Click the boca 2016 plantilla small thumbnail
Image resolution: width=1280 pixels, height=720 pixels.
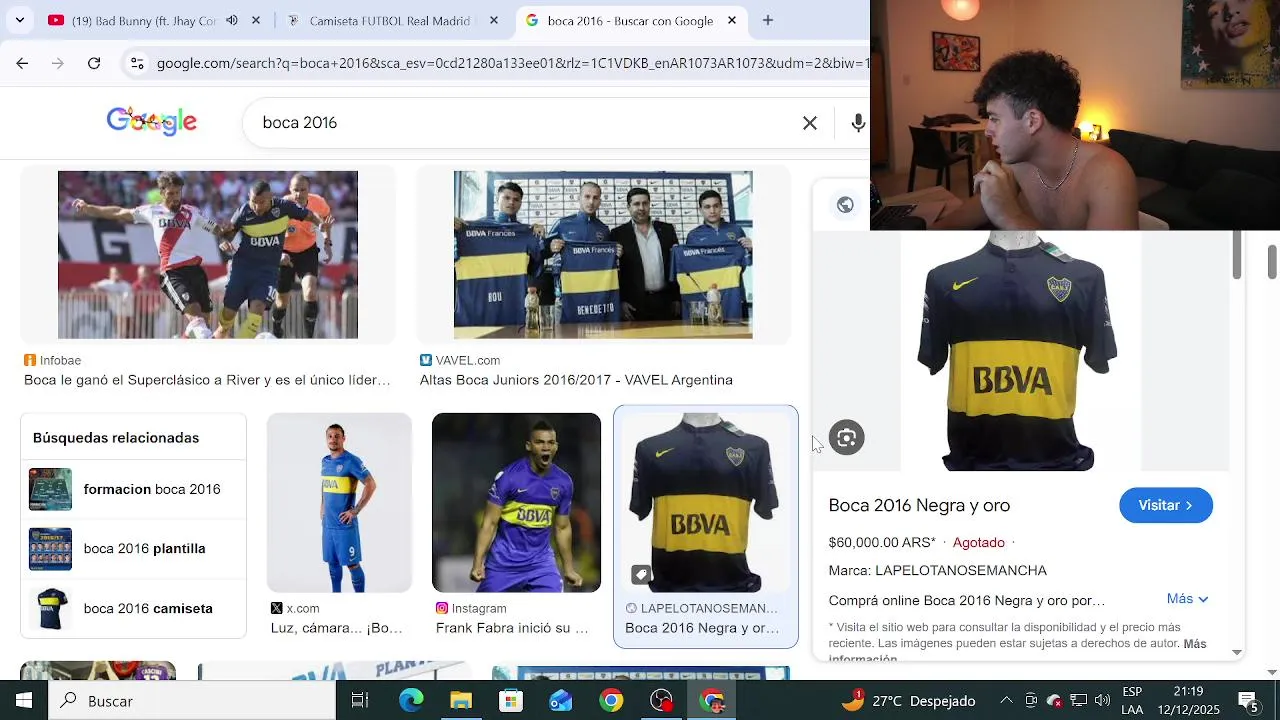50,548
